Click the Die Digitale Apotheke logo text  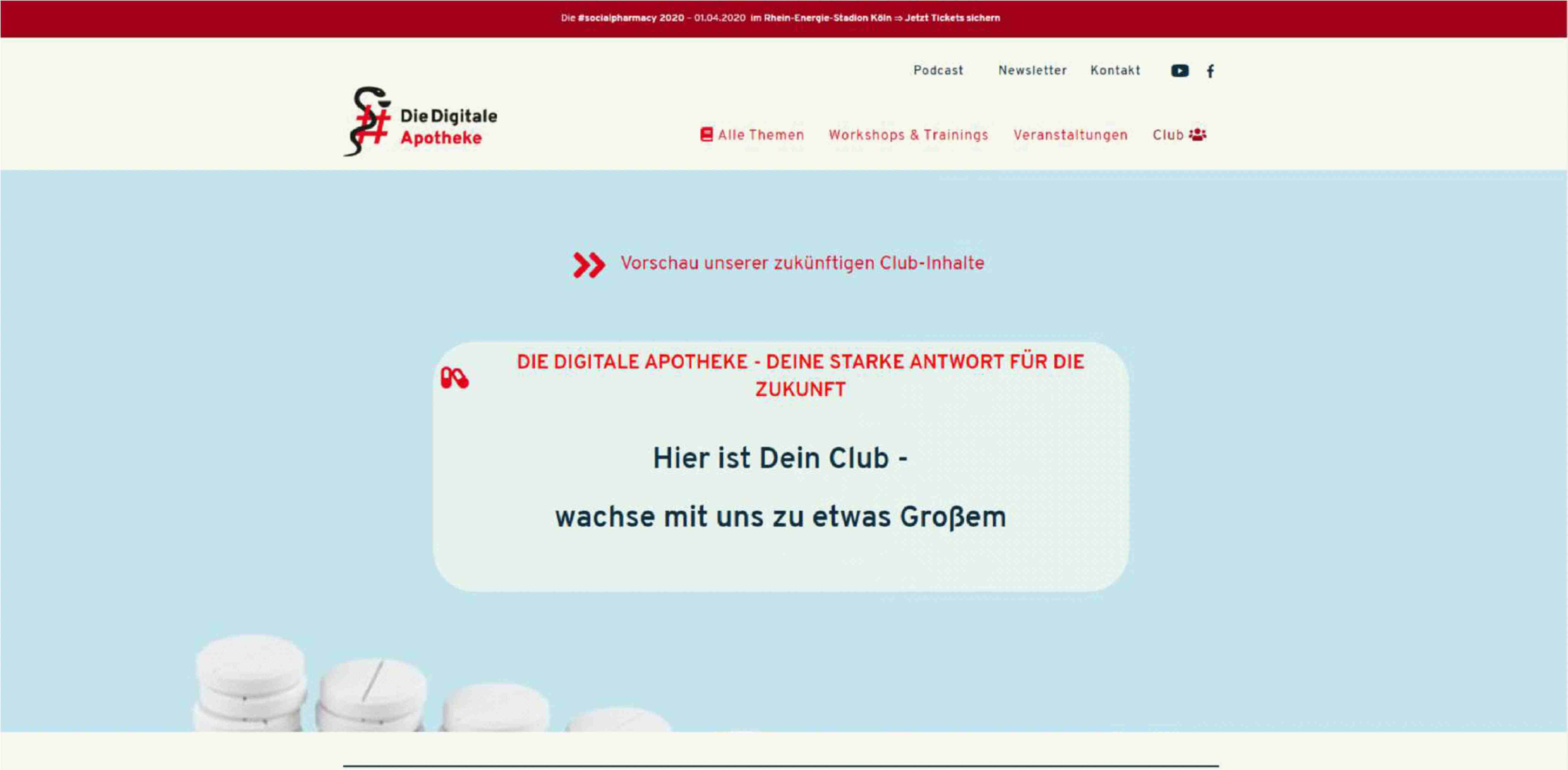click(448, 127)
